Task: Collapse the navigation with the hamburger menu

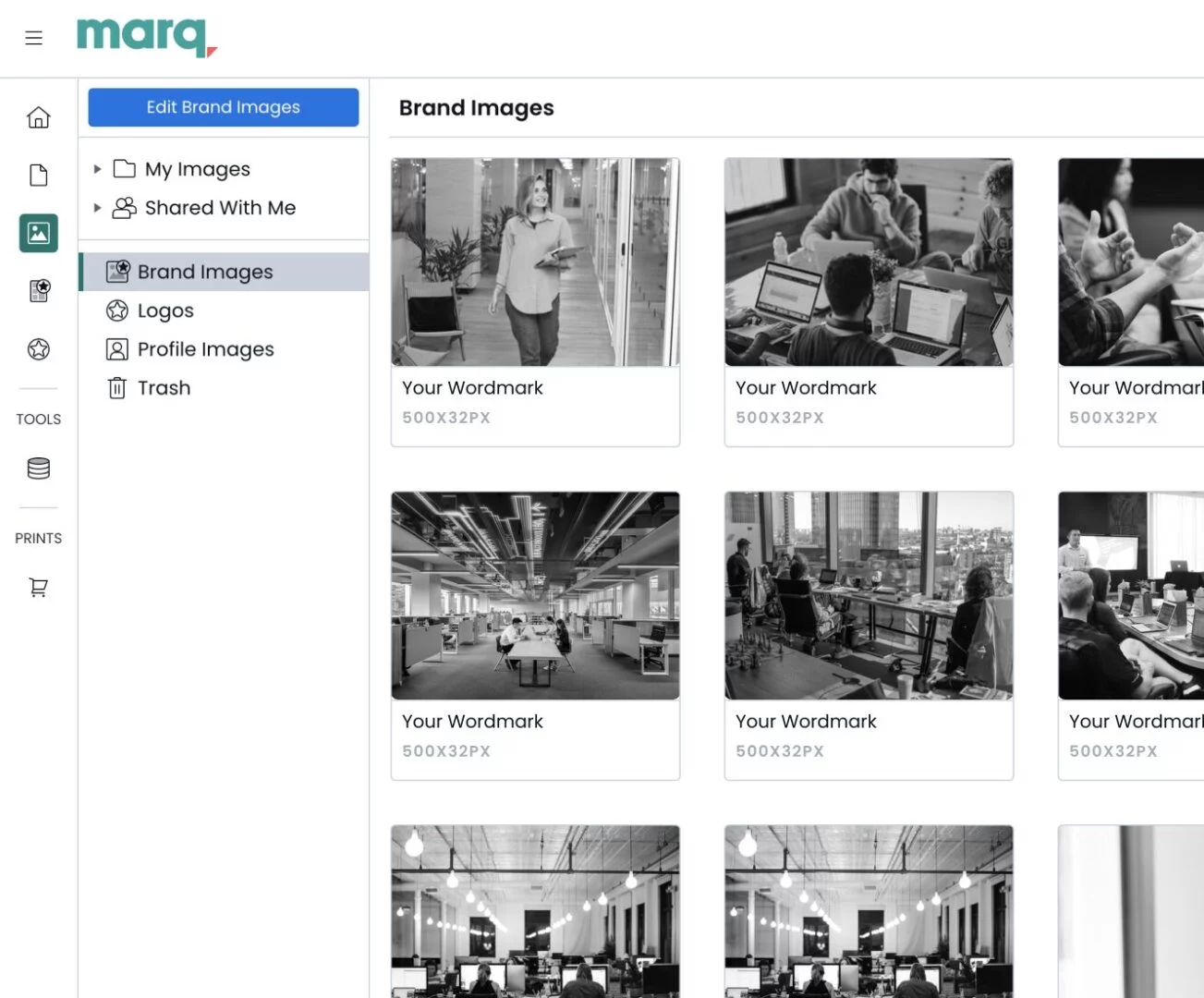Action: pyautogui.click(x=34, y=38)
